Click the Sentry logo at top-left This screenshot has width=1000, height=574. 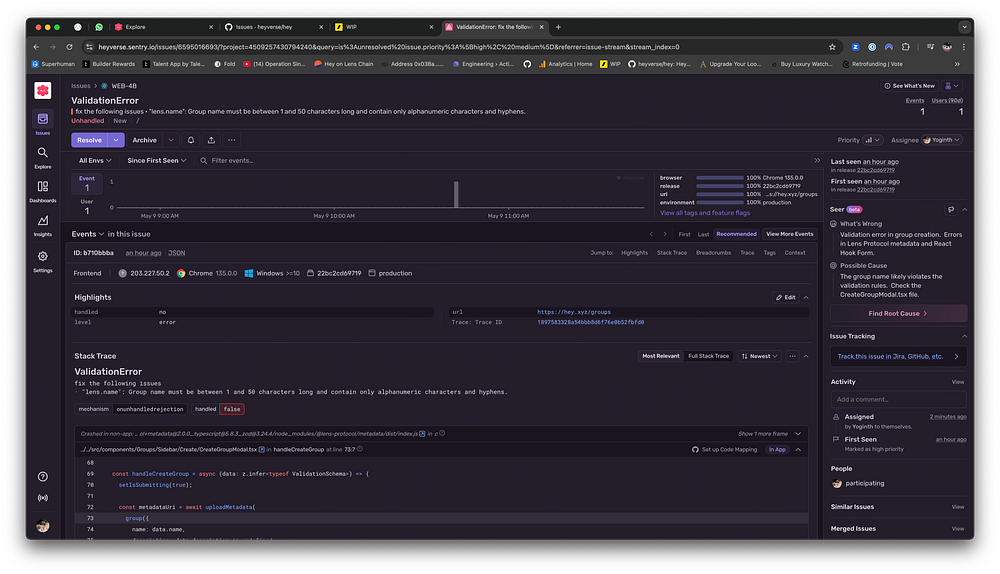43,91
